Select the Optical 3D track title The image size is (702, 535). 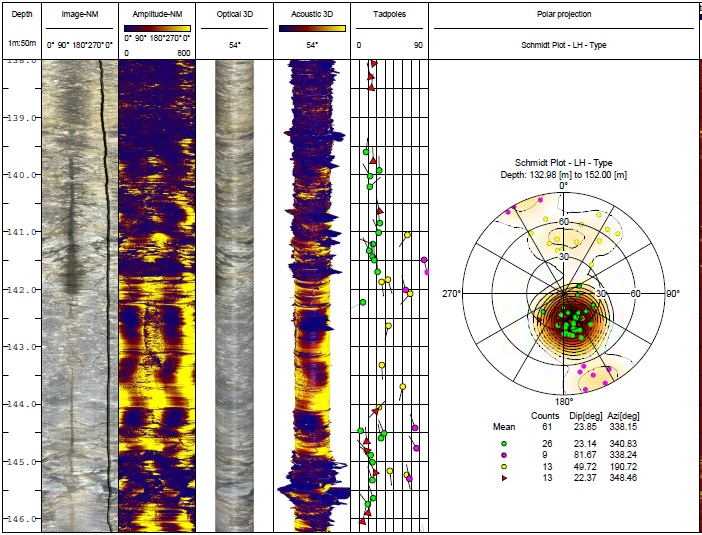point(235,14)
